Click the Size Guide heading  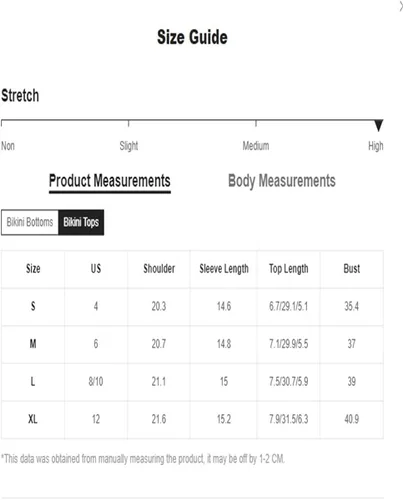[x=192, y=37]
